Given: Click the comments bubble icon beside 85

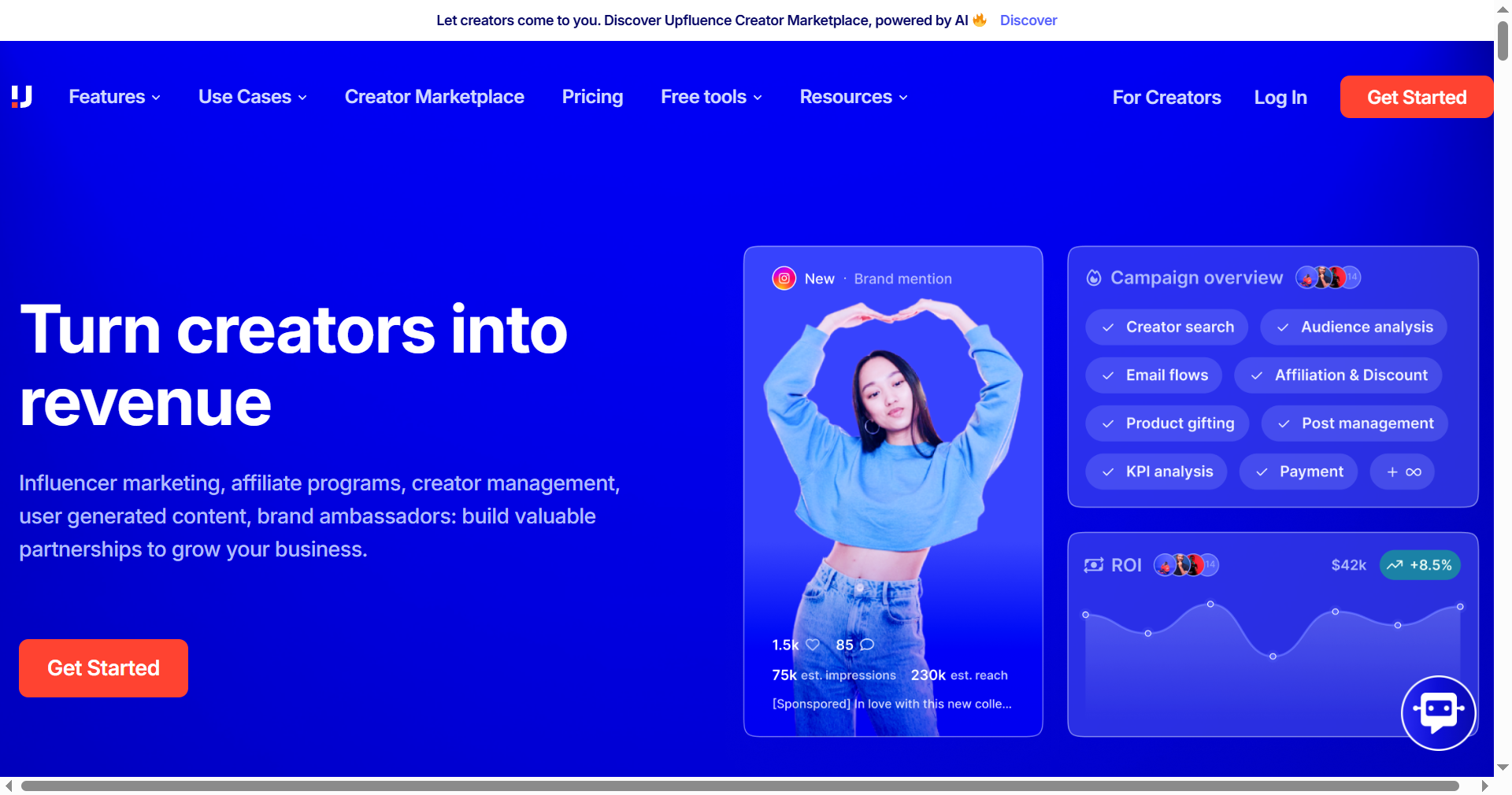Looking at the screenshot, I should click(x=867, y=645).
